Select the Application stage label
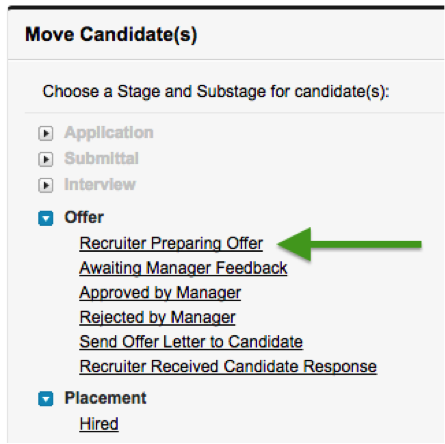 [109, 133]
